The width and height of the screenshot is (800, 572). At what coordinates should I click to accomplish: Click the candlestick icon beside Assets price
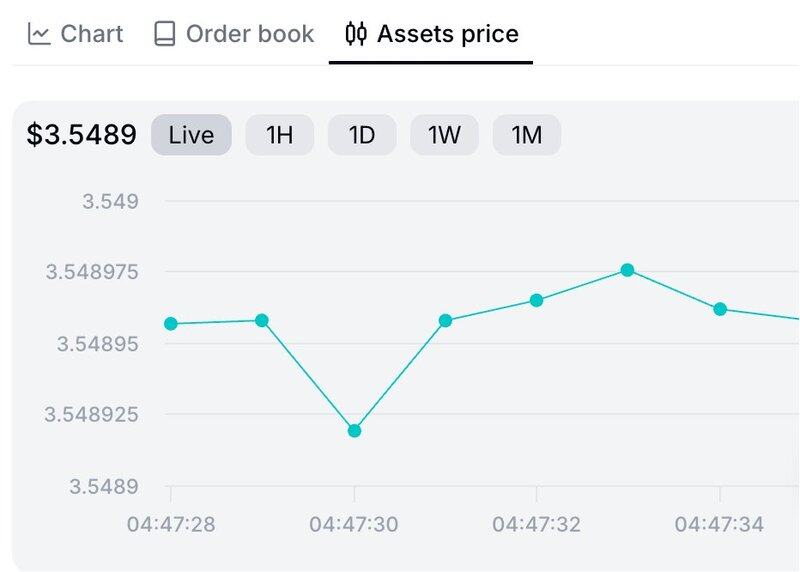356,34
